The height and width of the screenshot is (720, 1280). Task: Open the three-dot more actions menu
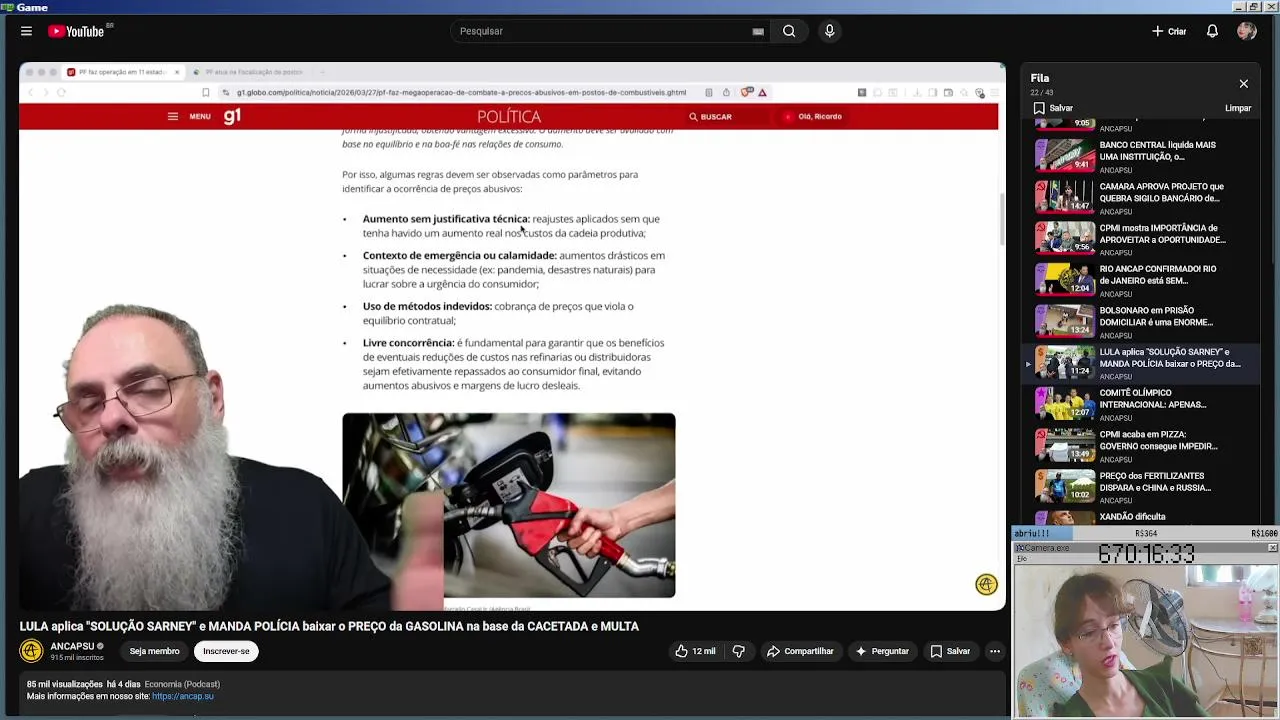[x=994, y=651]
